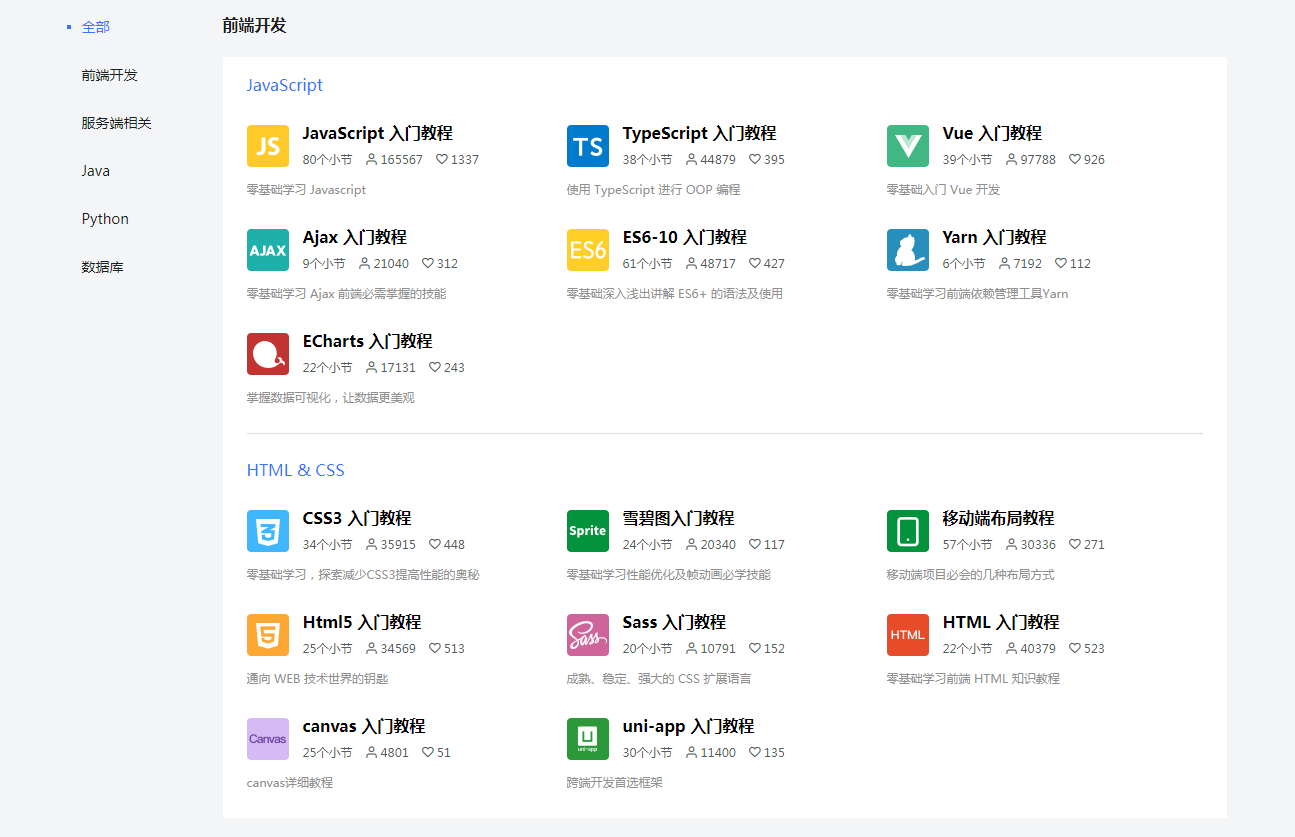Select 全部 in the left sidebar
This screenshot has width=1295, height=837.
96,27
